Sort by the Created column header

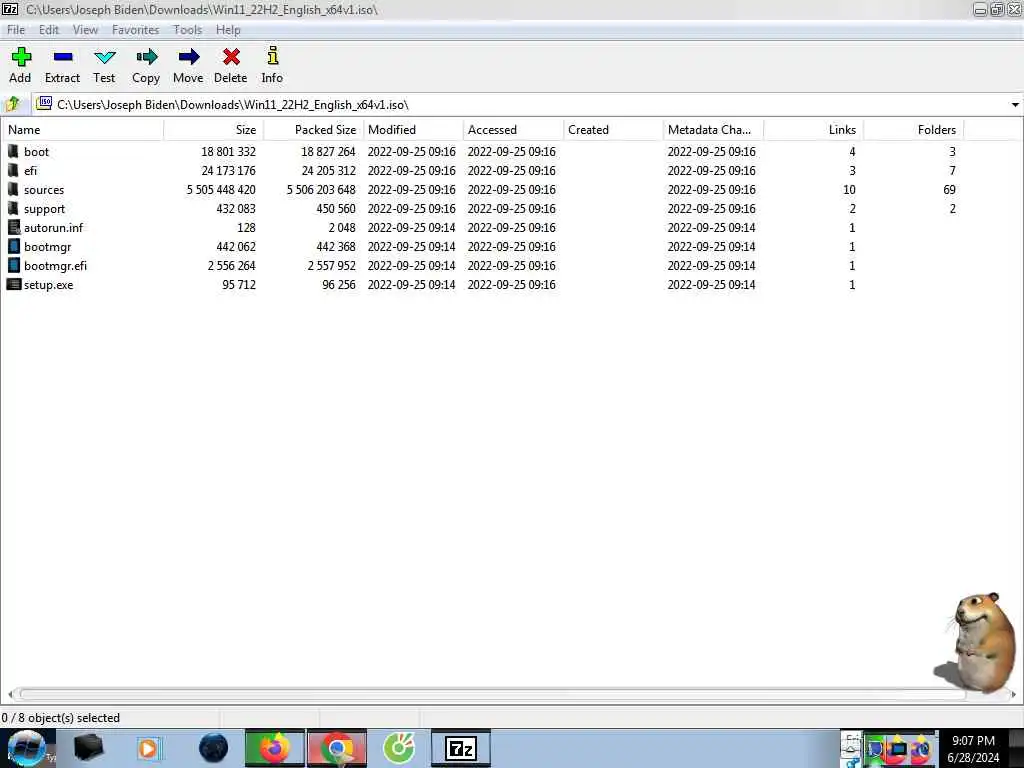(x=613, y=129)
